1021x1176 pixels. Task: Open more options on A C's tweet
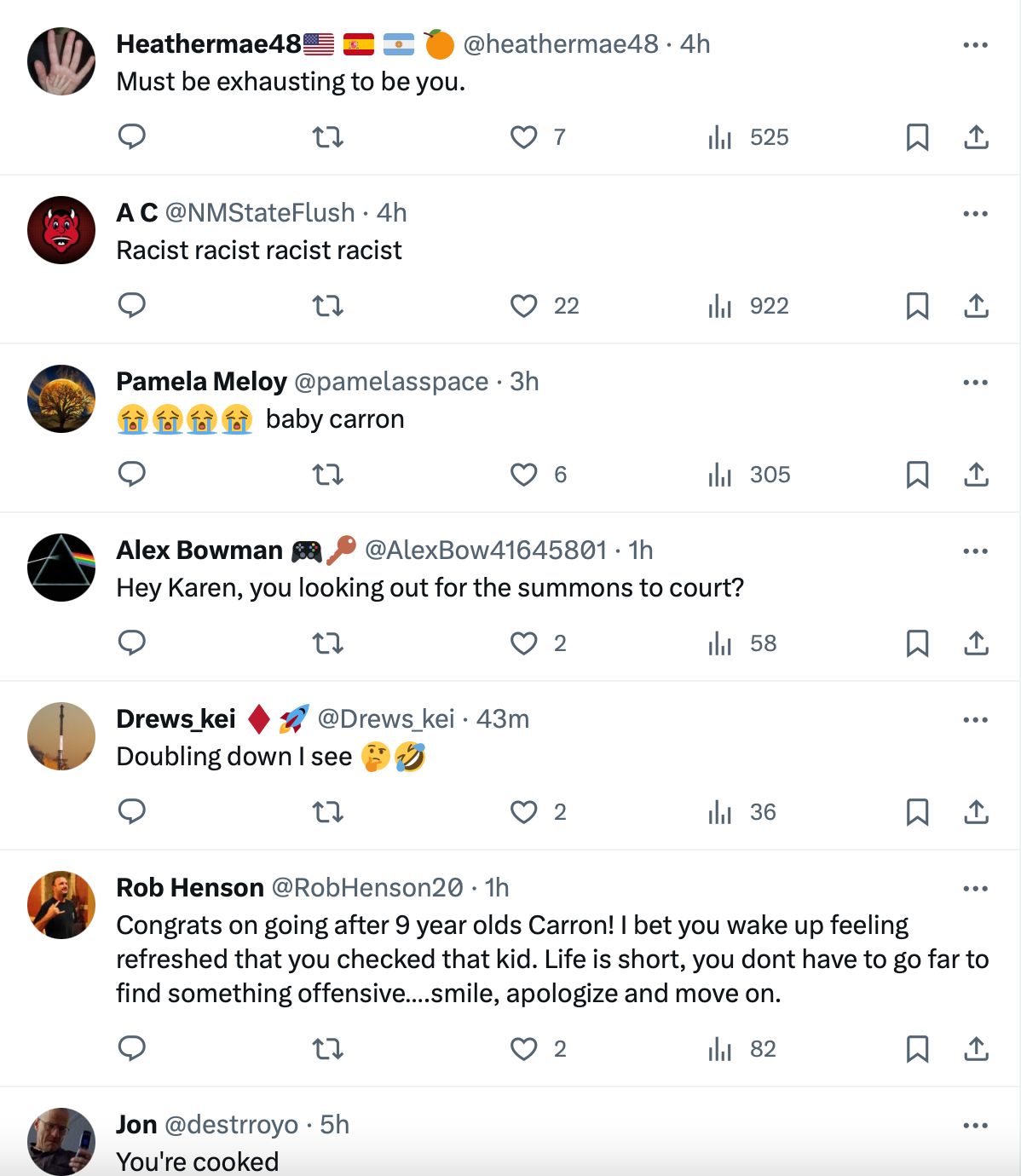tap(975, 213)
